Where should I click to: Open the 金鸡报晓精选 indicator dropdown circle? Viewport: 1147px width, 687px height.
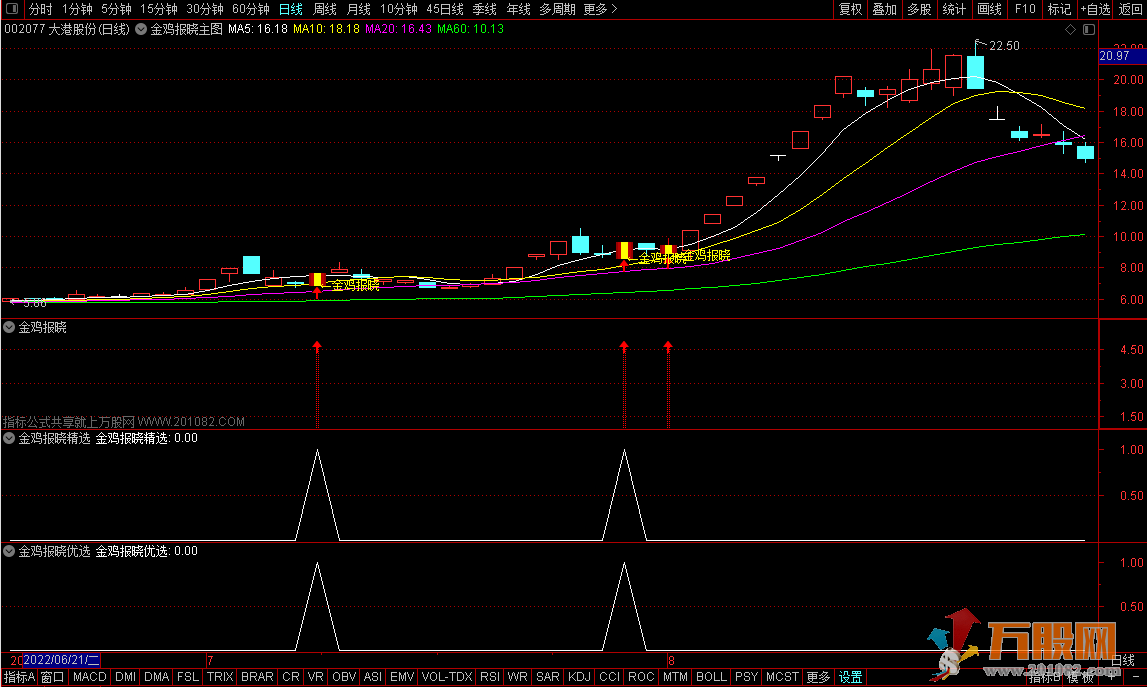[x=10, y=438]
